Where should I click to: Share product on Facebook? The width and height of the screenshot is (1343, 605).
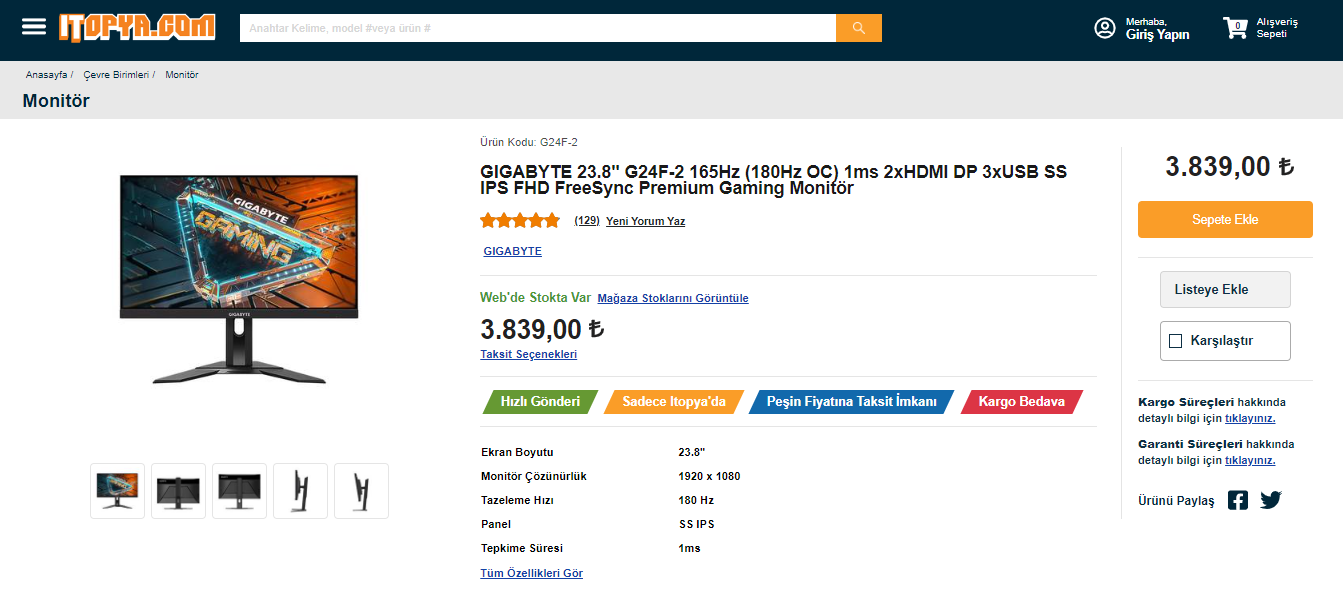pyautogui.click(x=1238, y=500)
